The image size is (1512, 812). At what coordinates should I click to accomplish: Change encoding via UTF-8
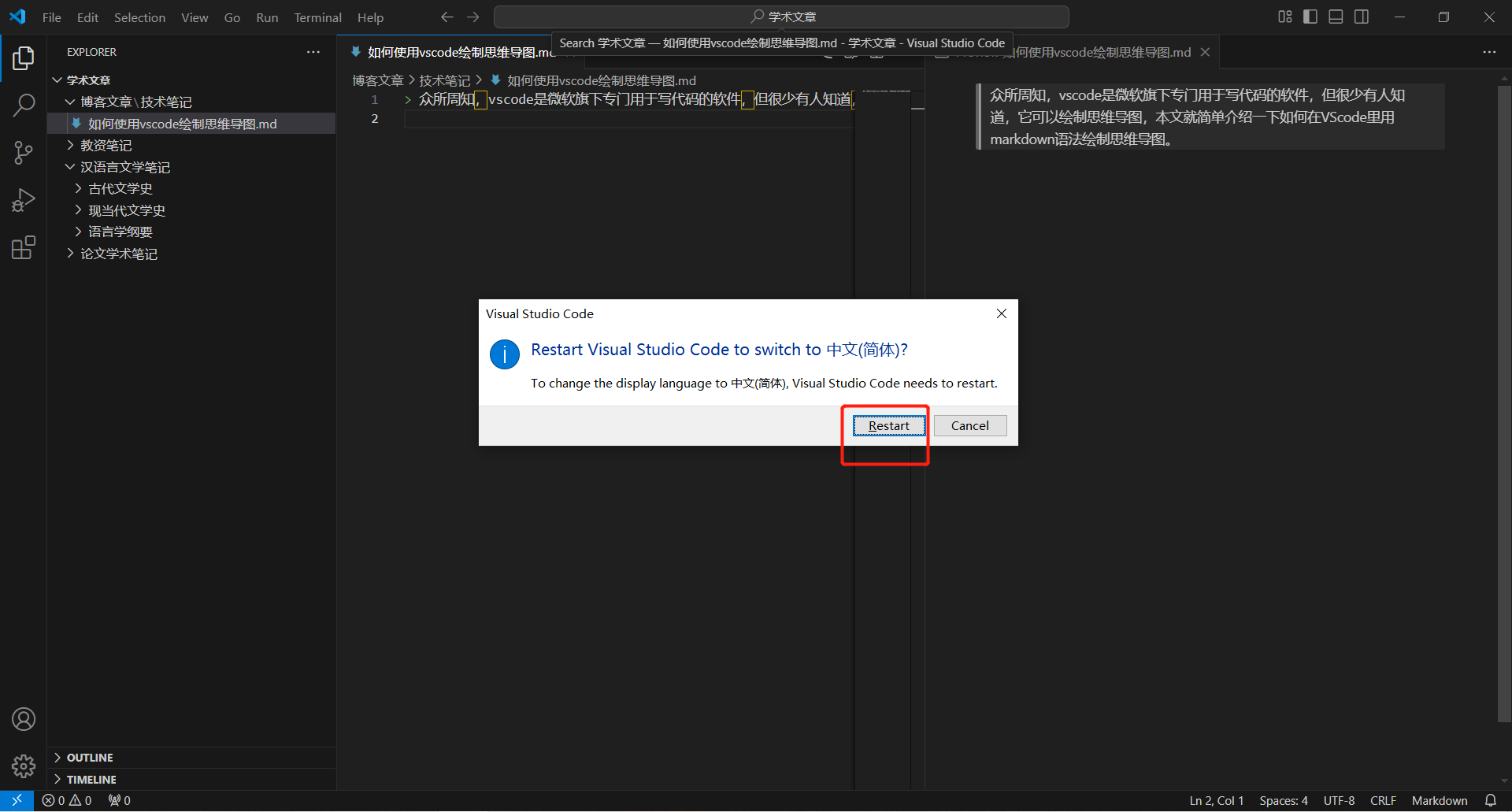(1339, 800)
